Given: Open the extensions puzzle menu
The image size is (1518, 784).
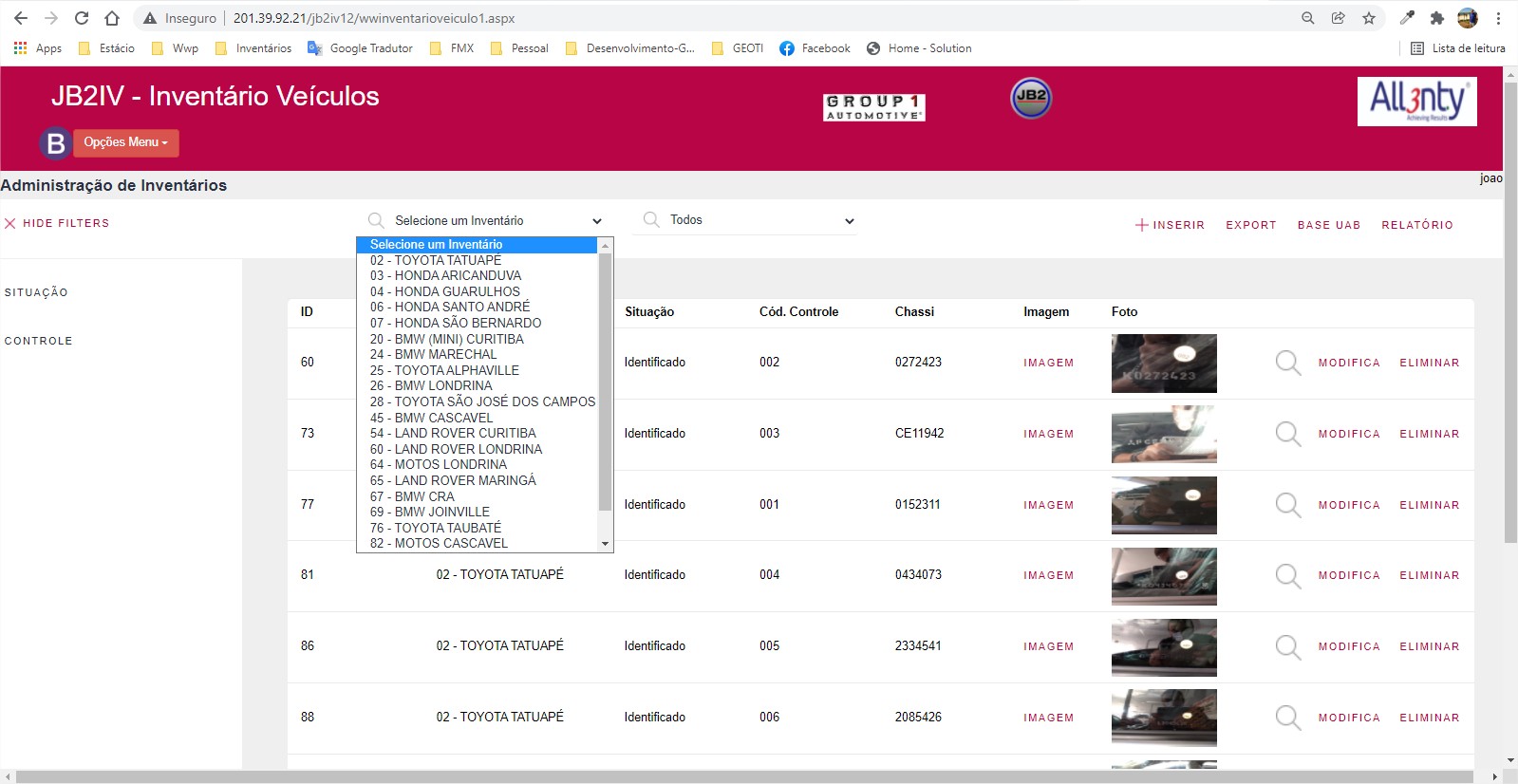Looking at the screenshot, I should 1437,18.
